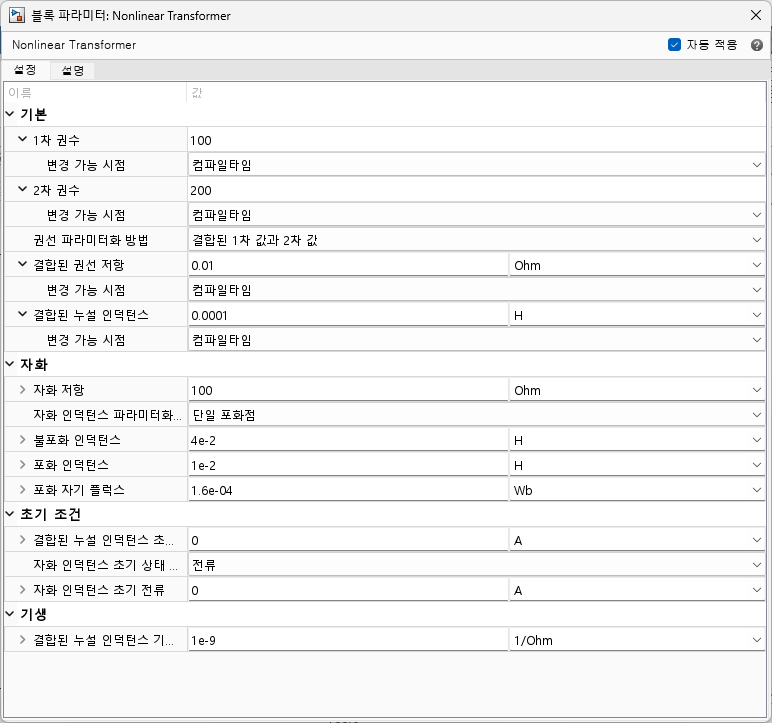Open 변경 가능 시점 dropdown under 1차 권수
Screen dimensions: 772x723
pos(476,165)
